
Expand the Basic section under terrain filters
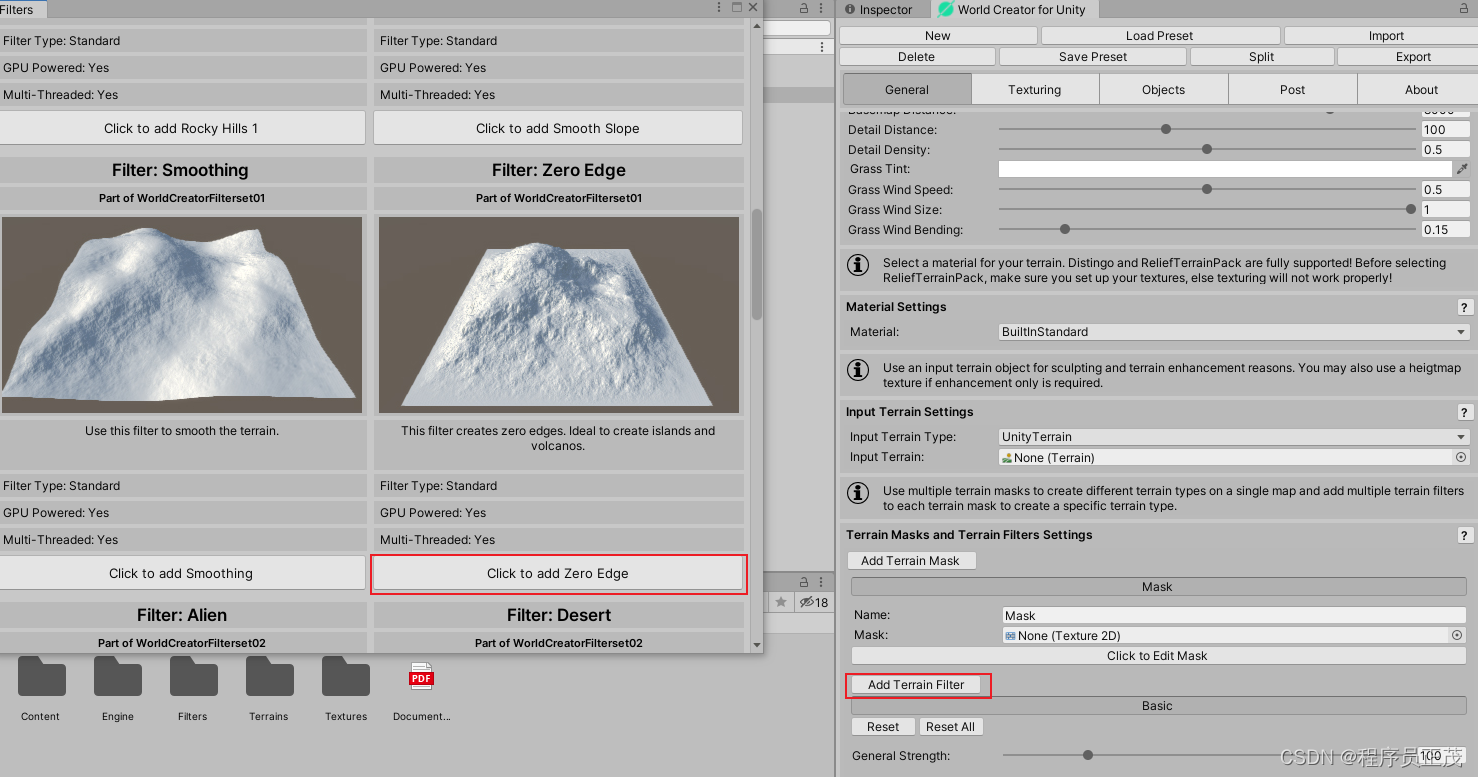(x=1157, y=705)
